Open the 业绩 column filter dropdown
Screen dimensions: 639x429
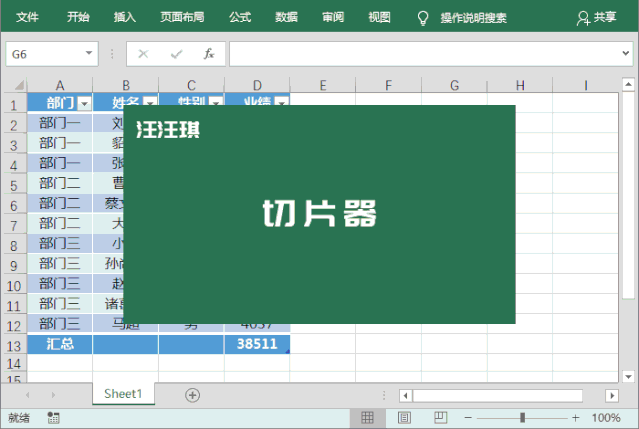(282, 102)
